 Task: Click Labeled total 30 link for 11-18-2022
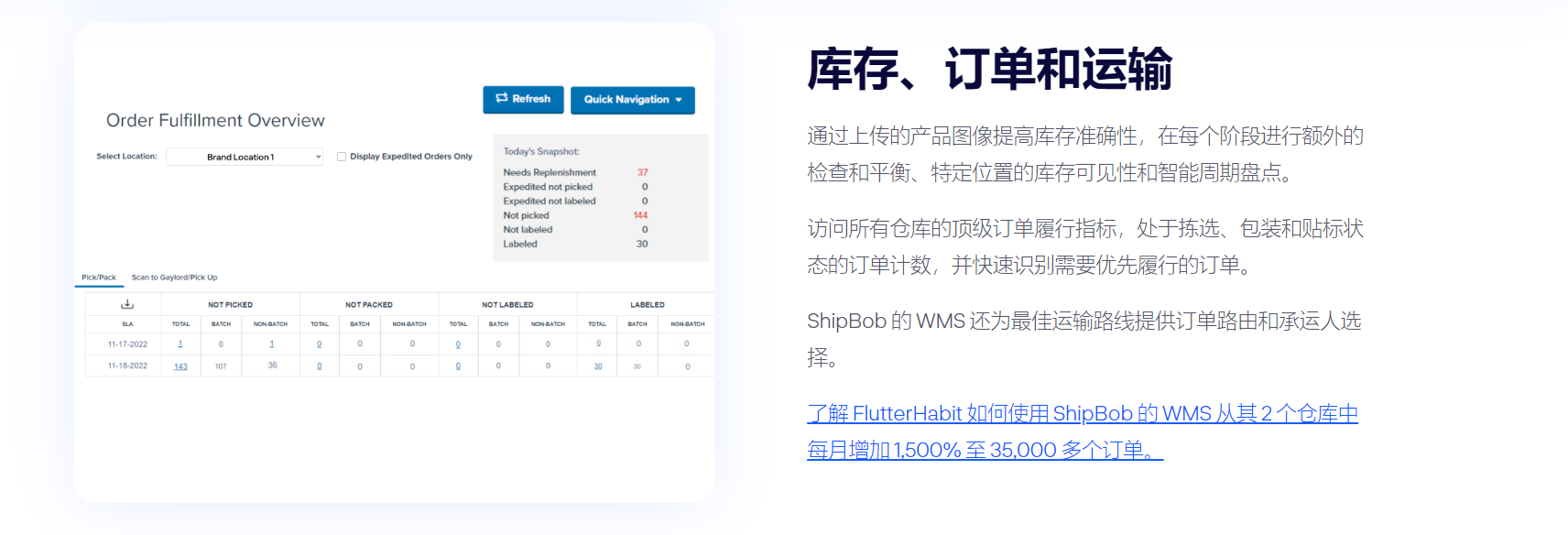point(598,366)
